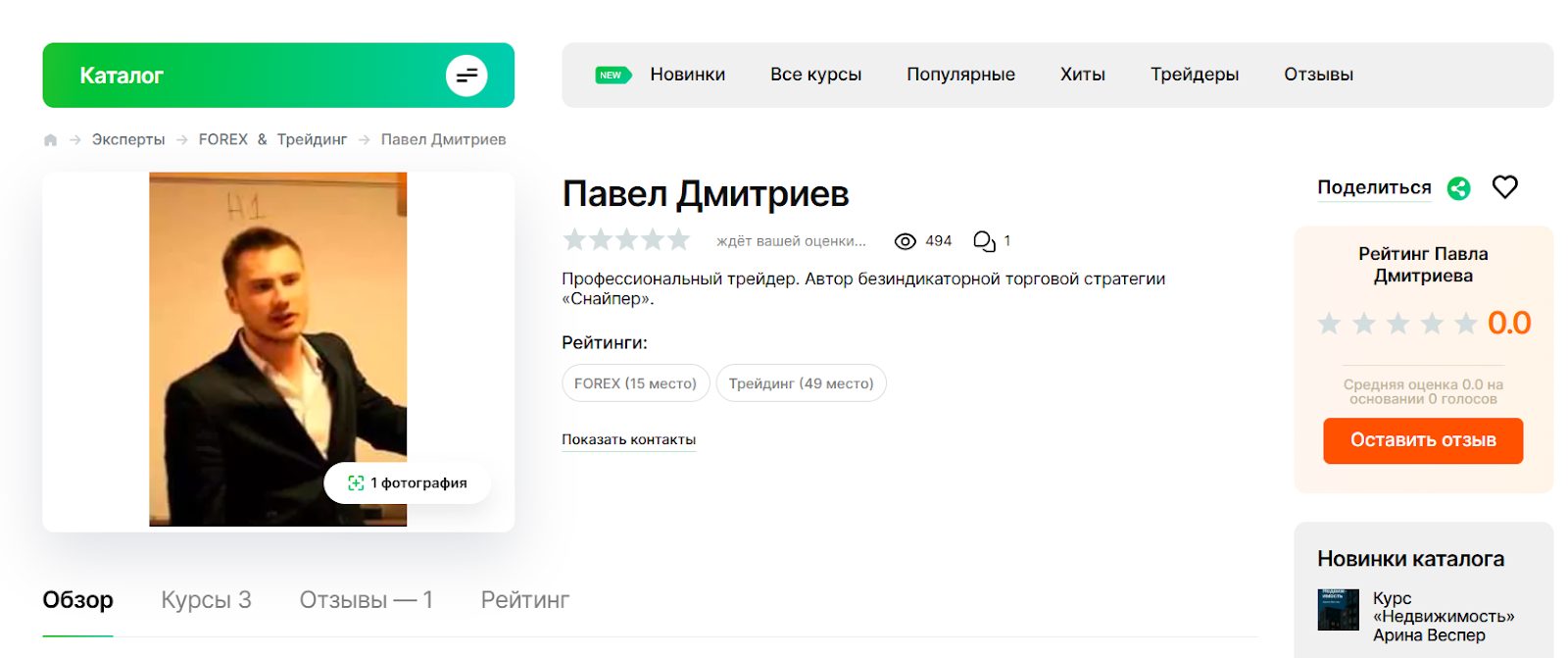Open the Показать контакты link
This screenshot has width=1568, height=658.
[x=628, y=438]
